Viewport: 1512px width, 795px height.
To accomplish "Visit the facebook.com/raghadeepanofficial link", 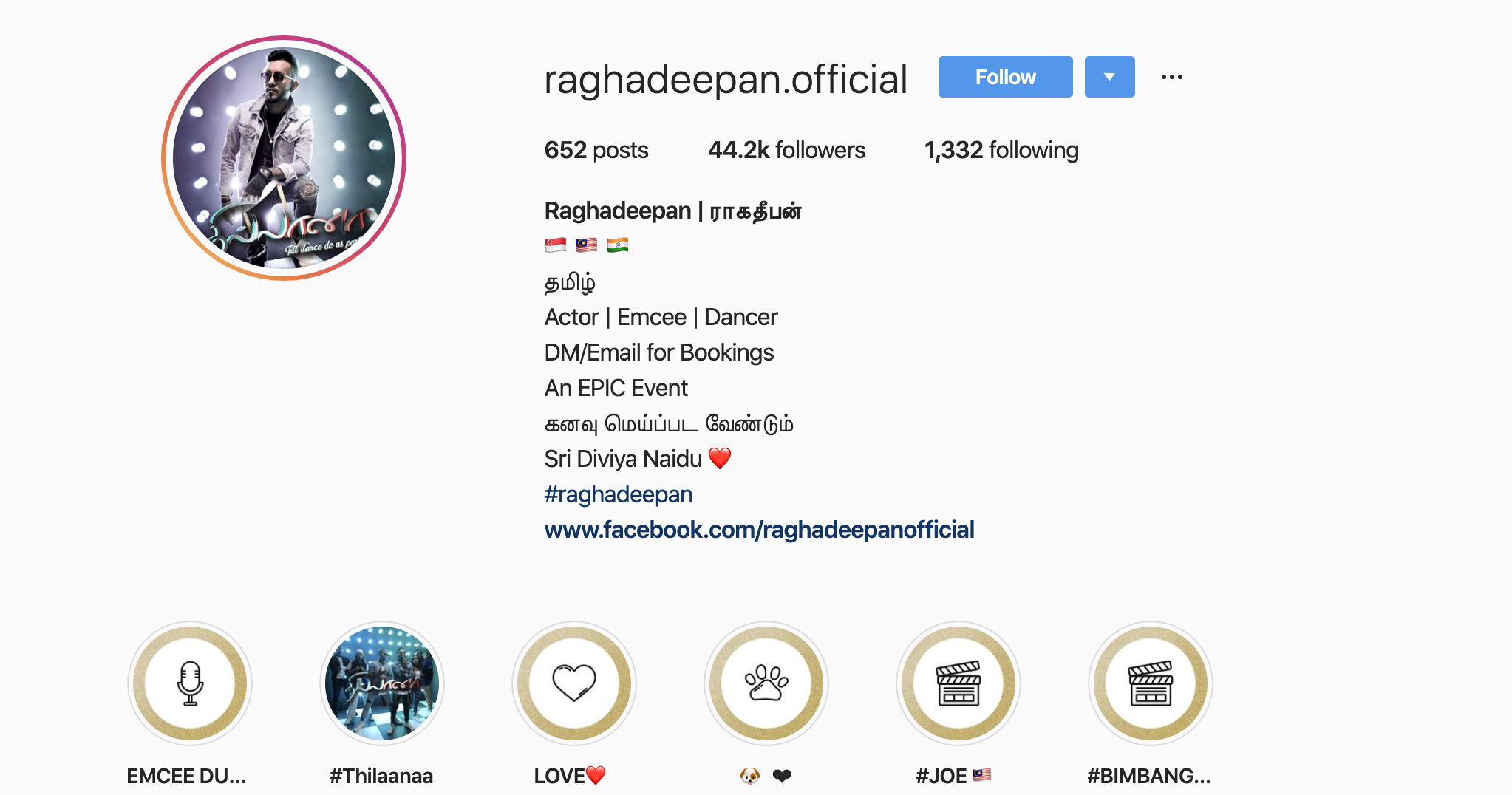I will pos(759,530).
